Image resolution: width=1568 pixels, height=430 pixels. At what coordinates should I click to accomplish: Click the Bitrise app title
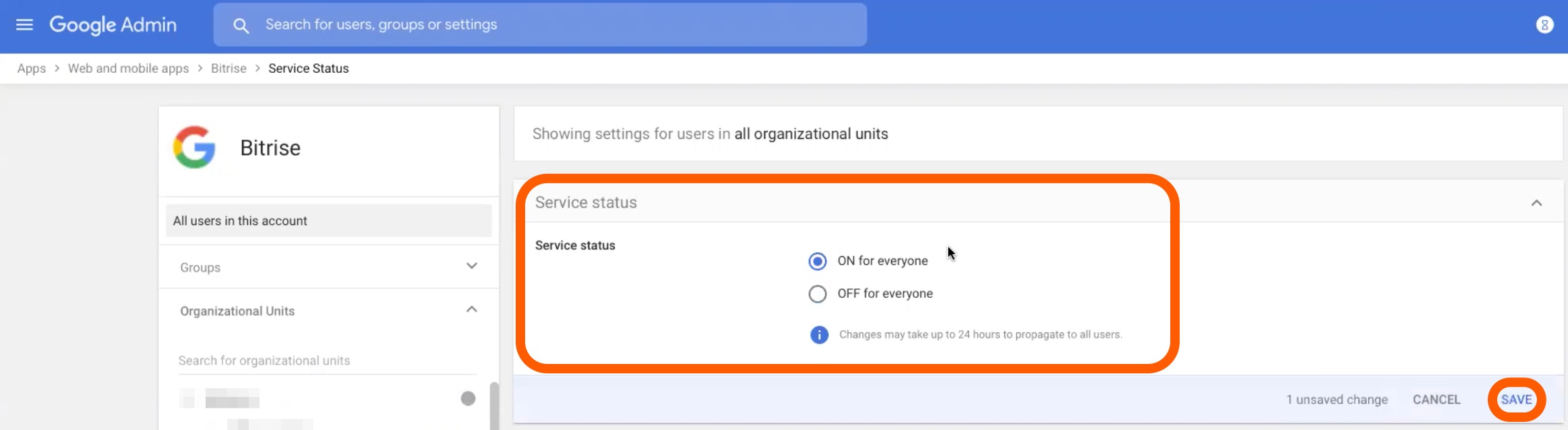point(270,148)
